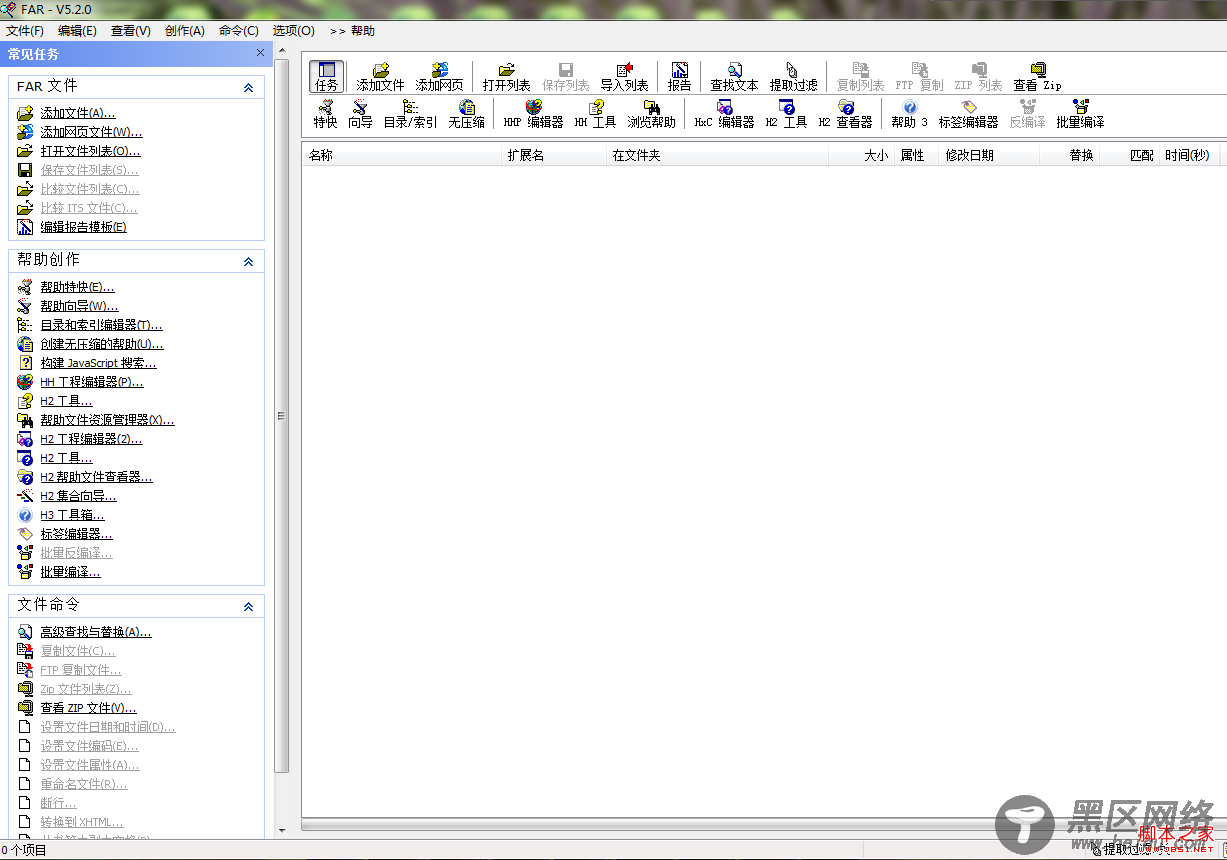The width and height of the screenshot is (1227, 860).
Task: Click 批量编译... link in sidebar
Action: coord(70,572)
